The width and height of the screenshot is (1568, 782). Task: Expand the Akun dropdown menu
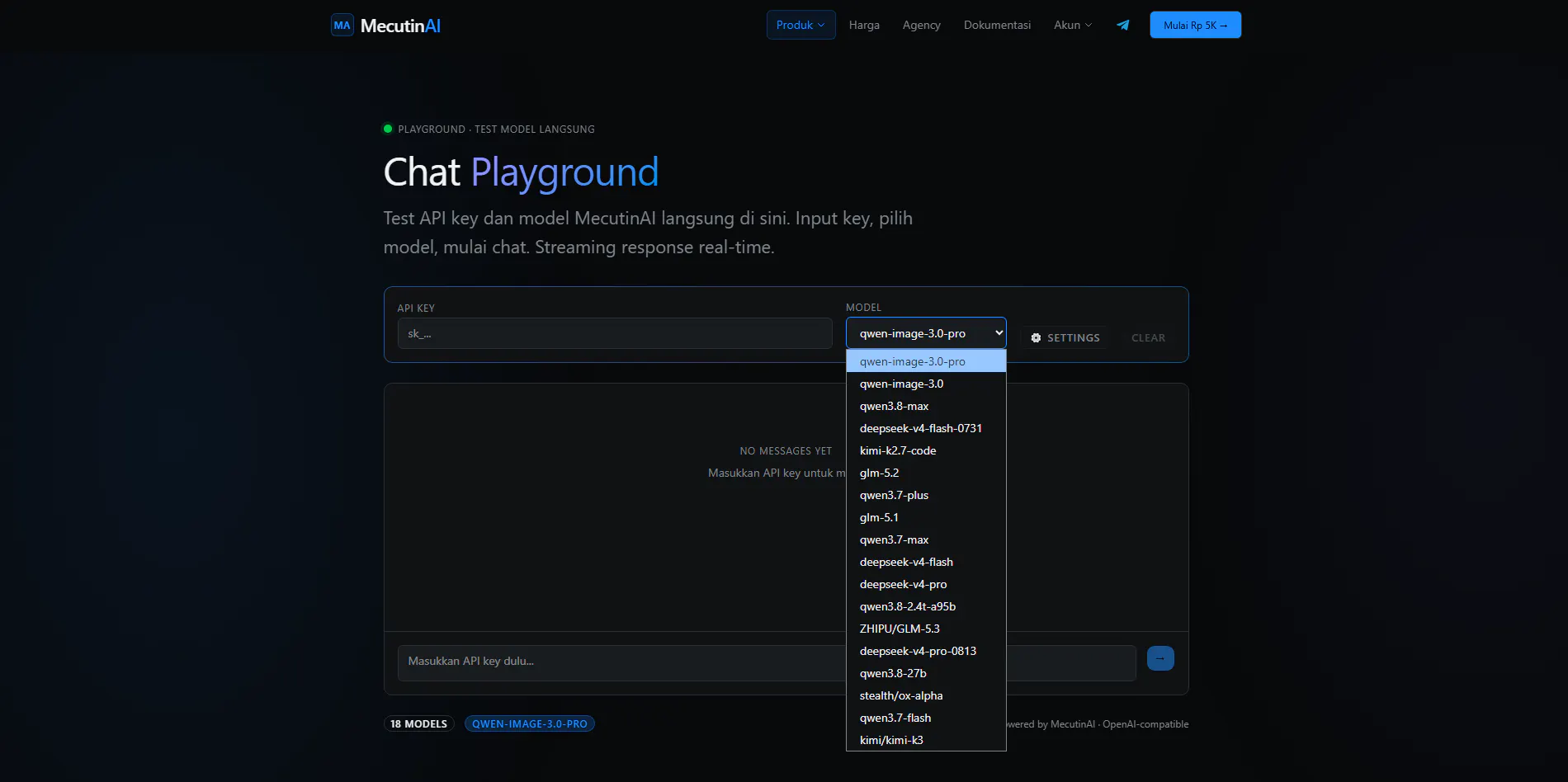click(1072, 25)
